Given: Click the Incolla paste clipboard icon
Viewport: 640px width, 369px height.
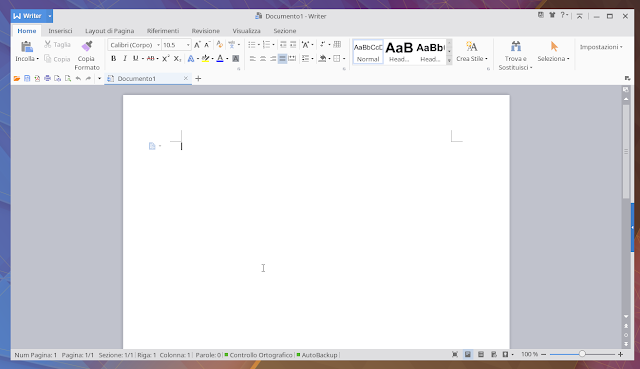Looking at the screenshot, I should (x=27, y=47).
